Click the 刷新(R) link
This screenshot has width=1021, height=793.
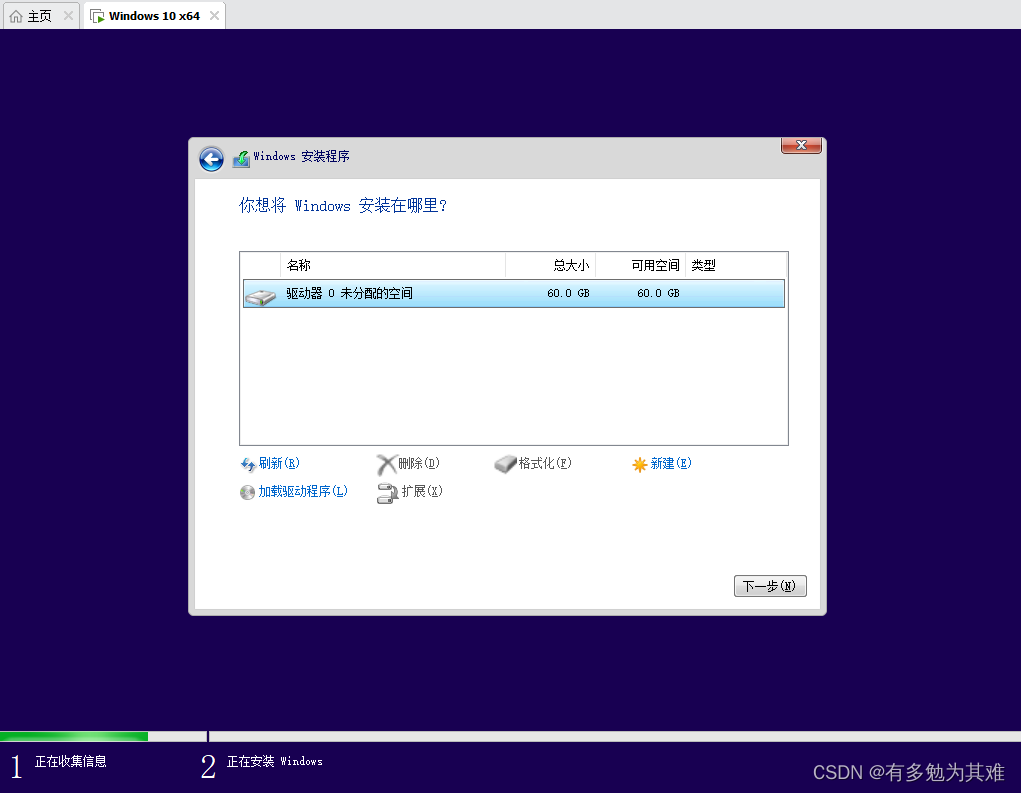click(279, 464)
